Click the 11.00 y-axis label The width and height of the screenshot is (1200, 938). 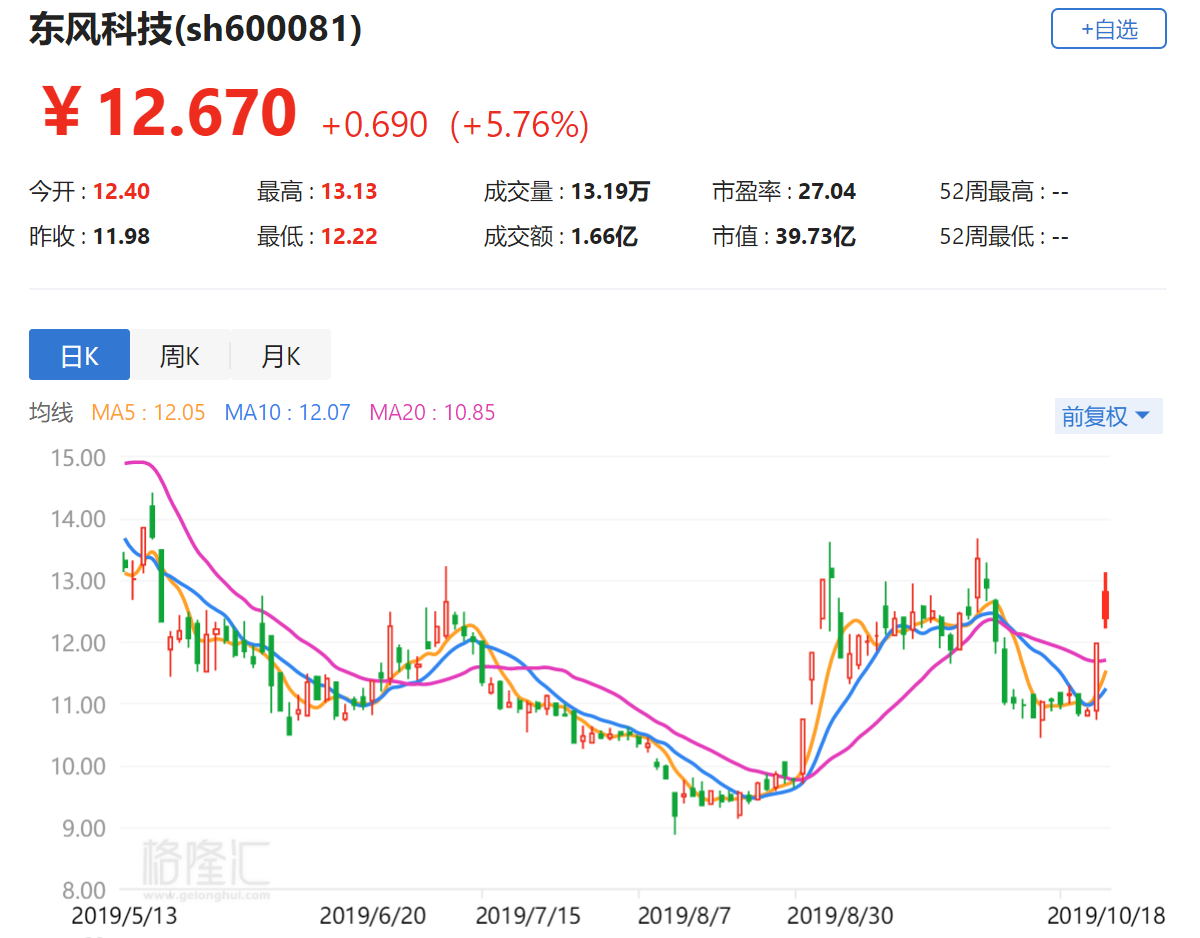[x=77, y=705]
